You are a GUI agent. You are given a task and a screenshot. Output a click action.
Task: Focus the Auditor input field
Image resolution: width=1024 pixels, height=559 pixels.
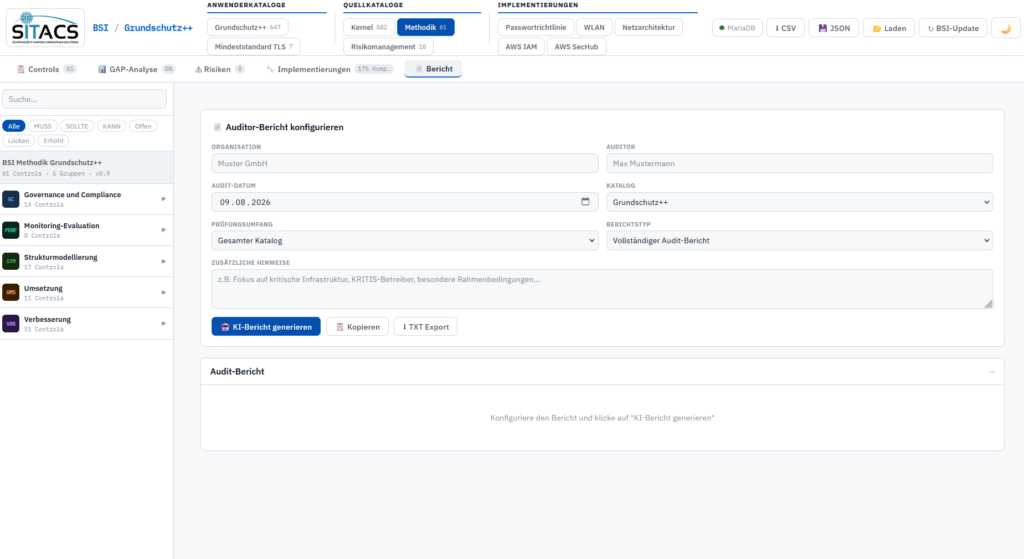pos(799,163)
